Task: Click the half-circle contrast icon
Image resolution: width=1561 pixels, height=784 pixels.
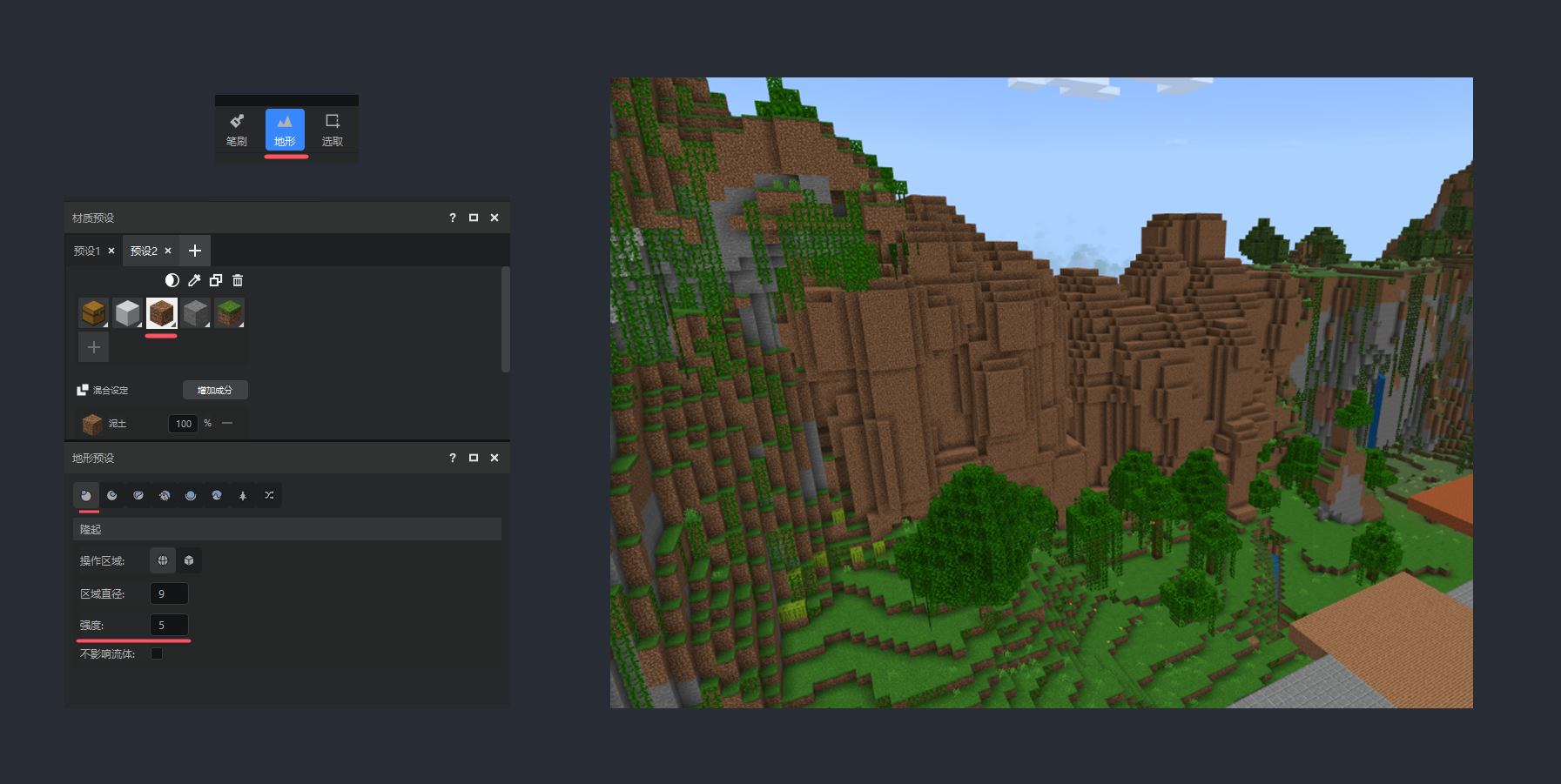Action: point(172,280)
